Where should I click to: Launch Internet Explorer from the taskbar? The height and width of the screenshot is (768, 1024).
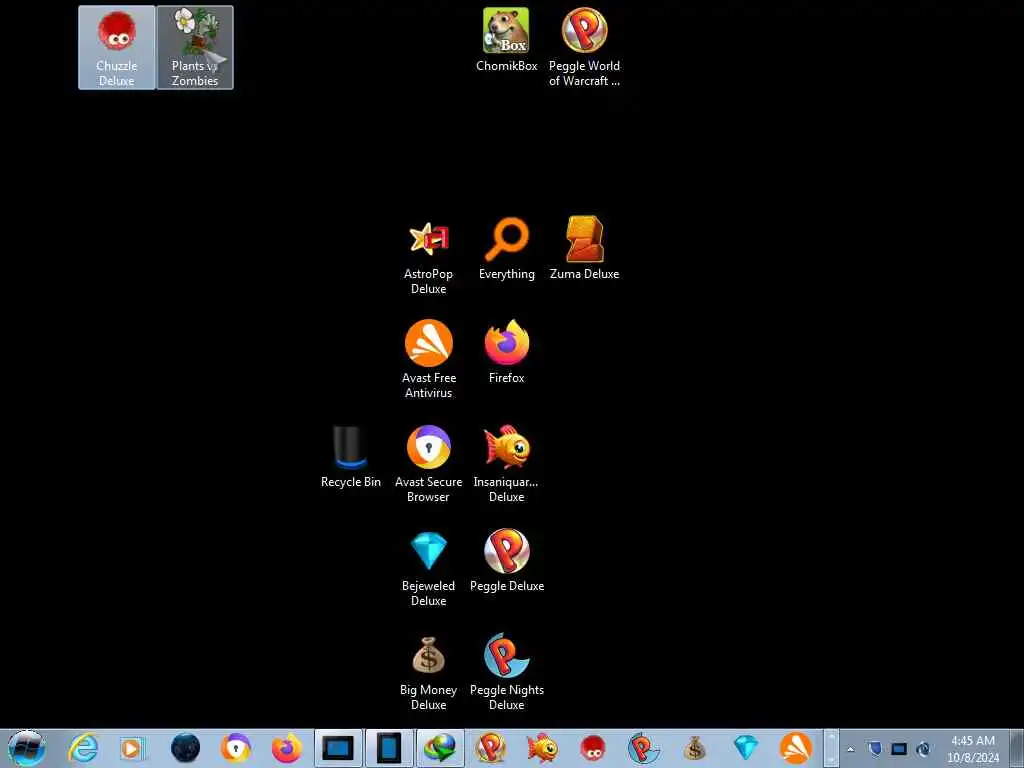point(84,748)
